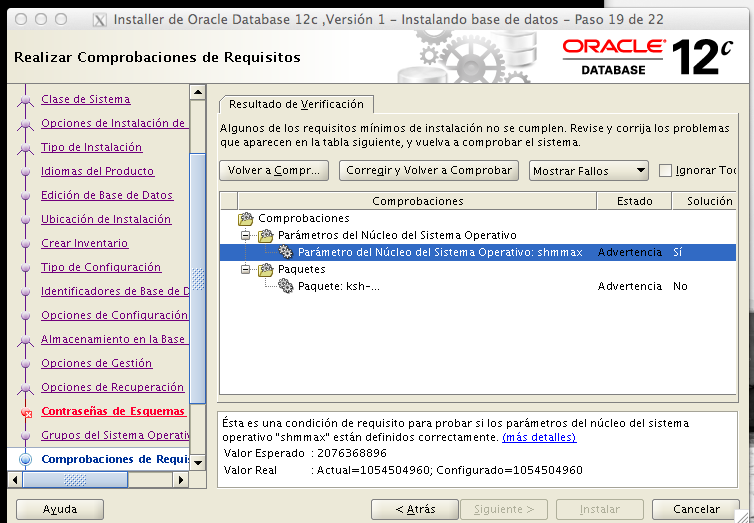
Task: Click the Advertencia status of Paquete ksh
Action: [630, 286]
